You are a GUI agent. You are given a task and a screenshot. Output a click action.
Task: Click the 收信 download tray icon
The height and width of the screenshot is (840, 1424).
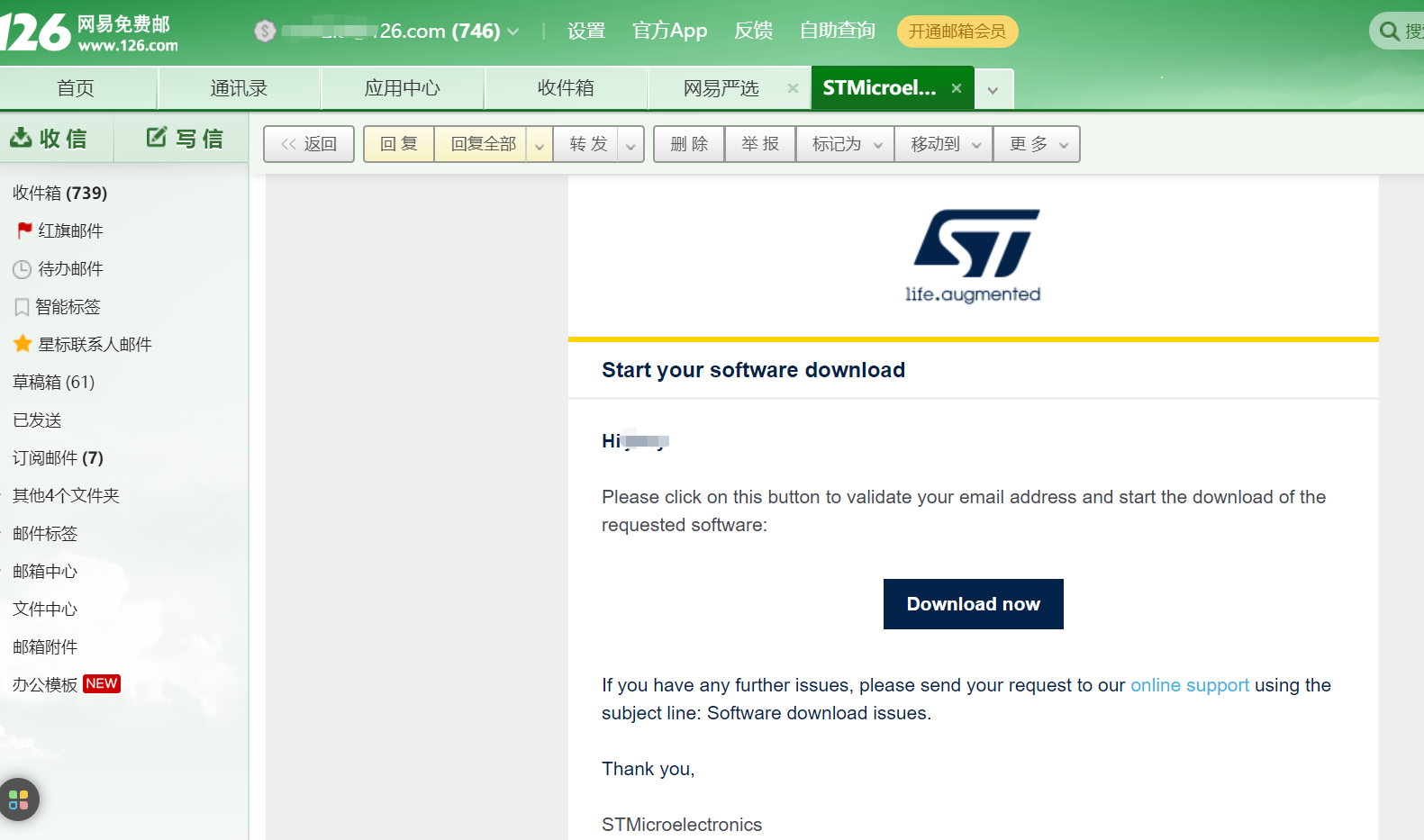click(x=21, y=137)
